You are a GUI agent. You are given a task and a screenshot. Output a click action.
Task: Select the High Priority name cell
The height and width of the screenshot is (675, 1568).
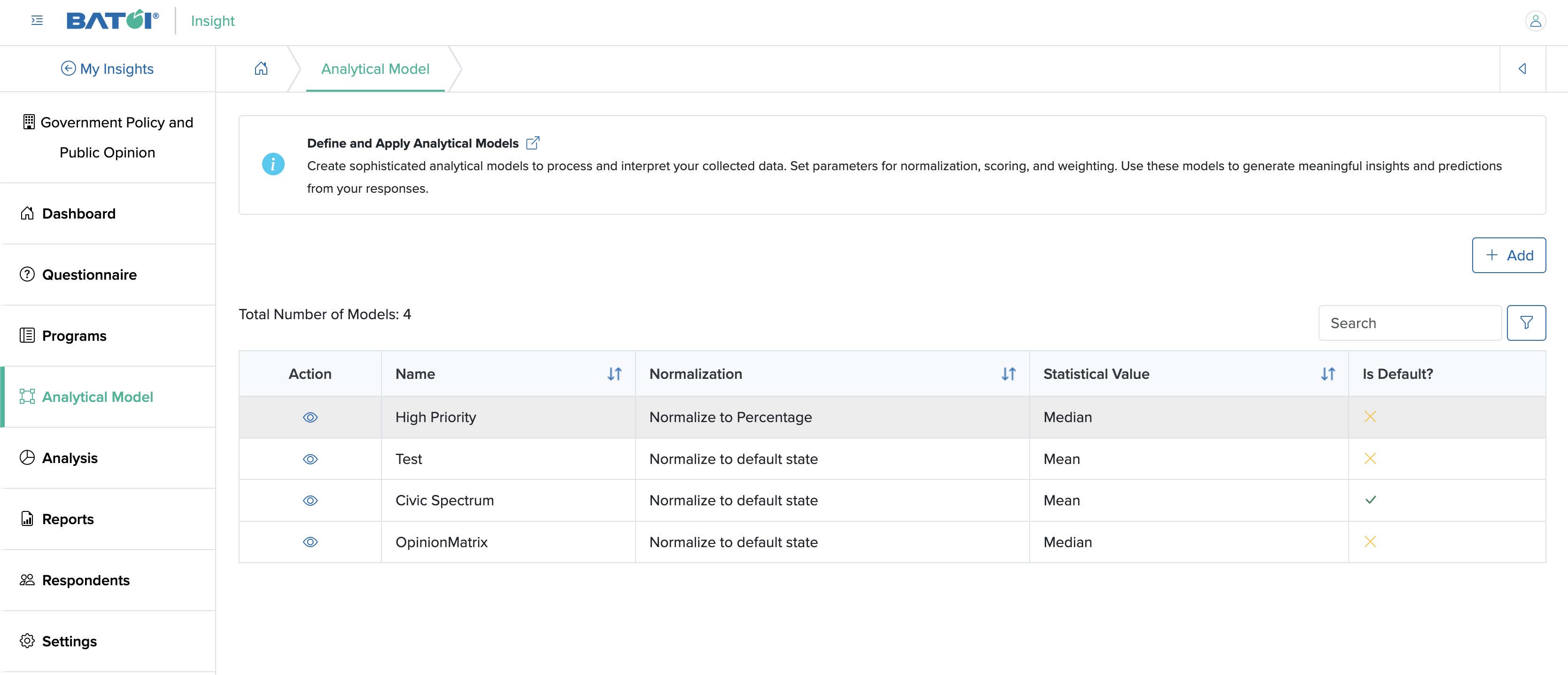pos(508,417)
